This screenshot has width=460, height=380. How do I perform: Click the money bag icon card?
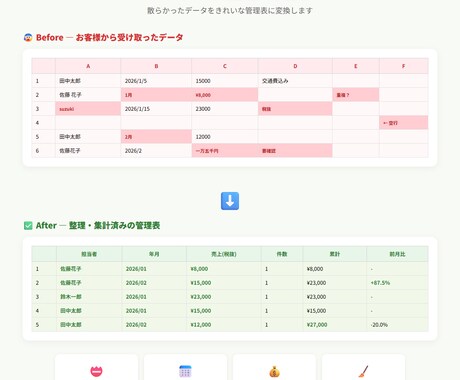[x=274, y=367]
